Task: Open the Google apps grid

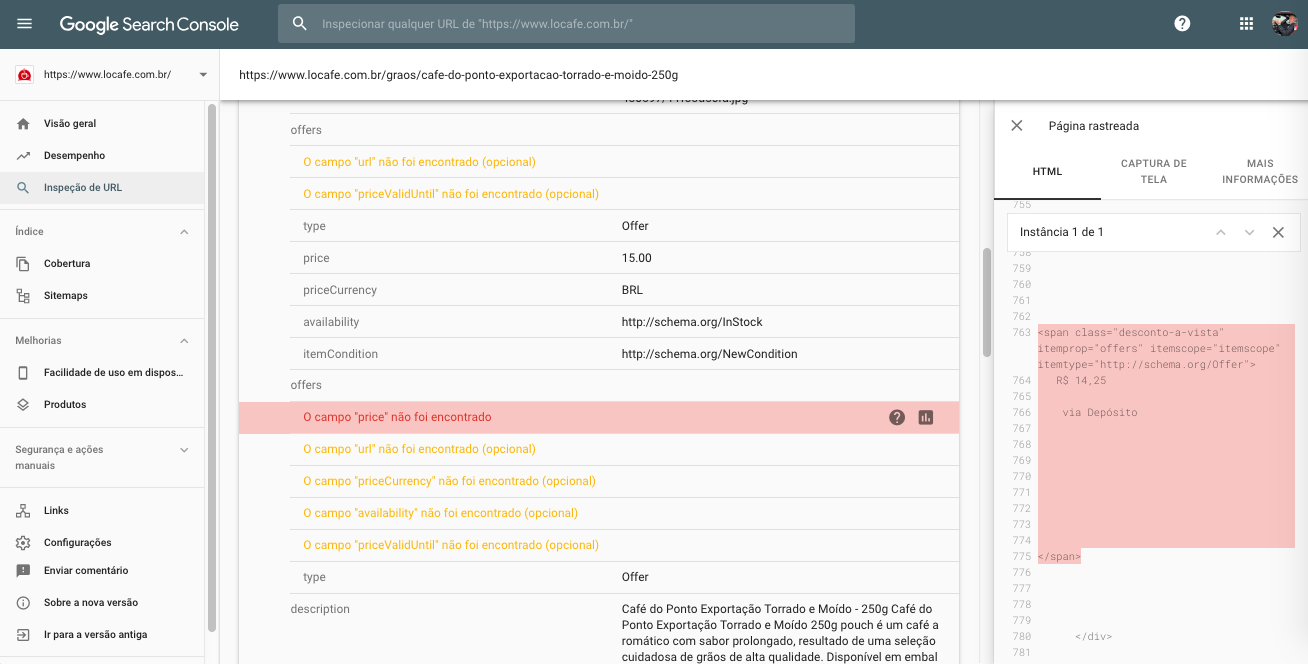Action: [x=1246, y=24]
